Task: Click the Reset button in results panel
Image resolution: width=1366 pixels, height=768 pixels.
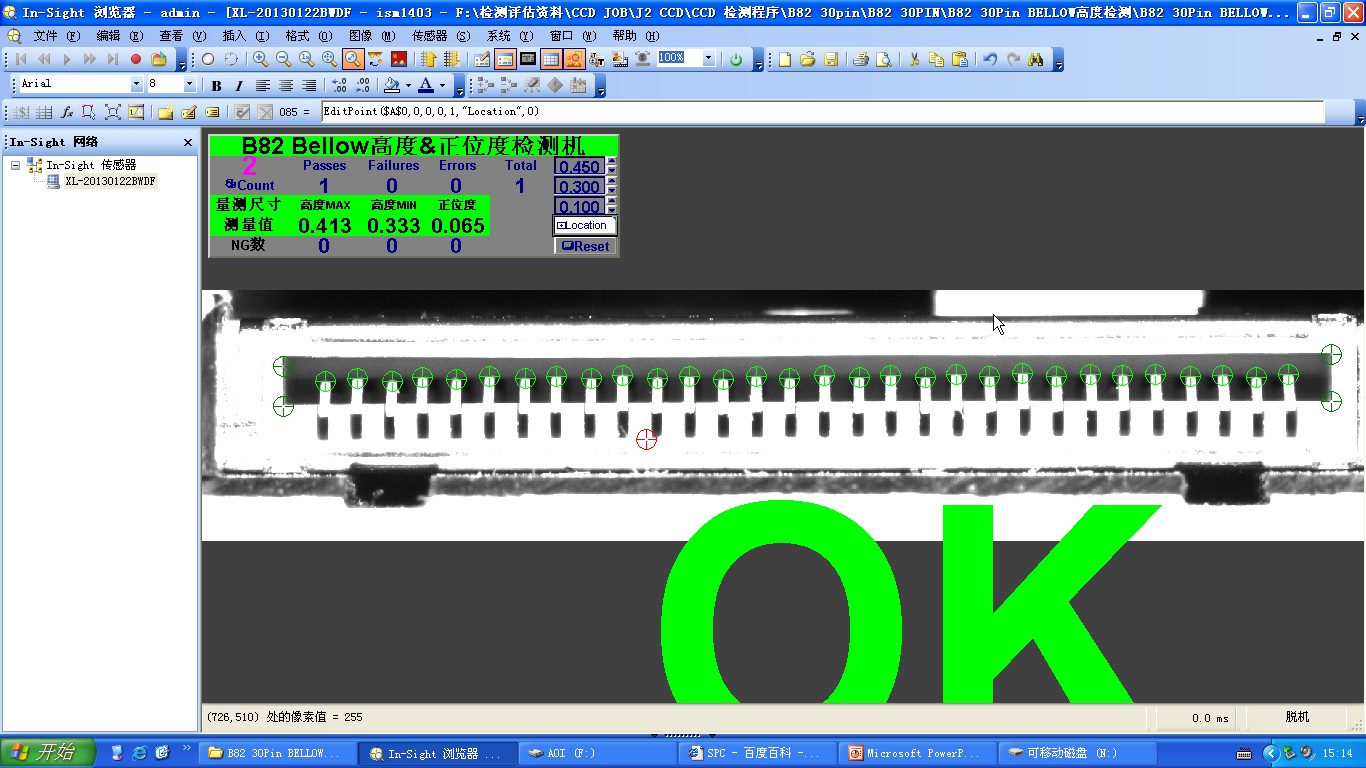Action: [586, 246]
